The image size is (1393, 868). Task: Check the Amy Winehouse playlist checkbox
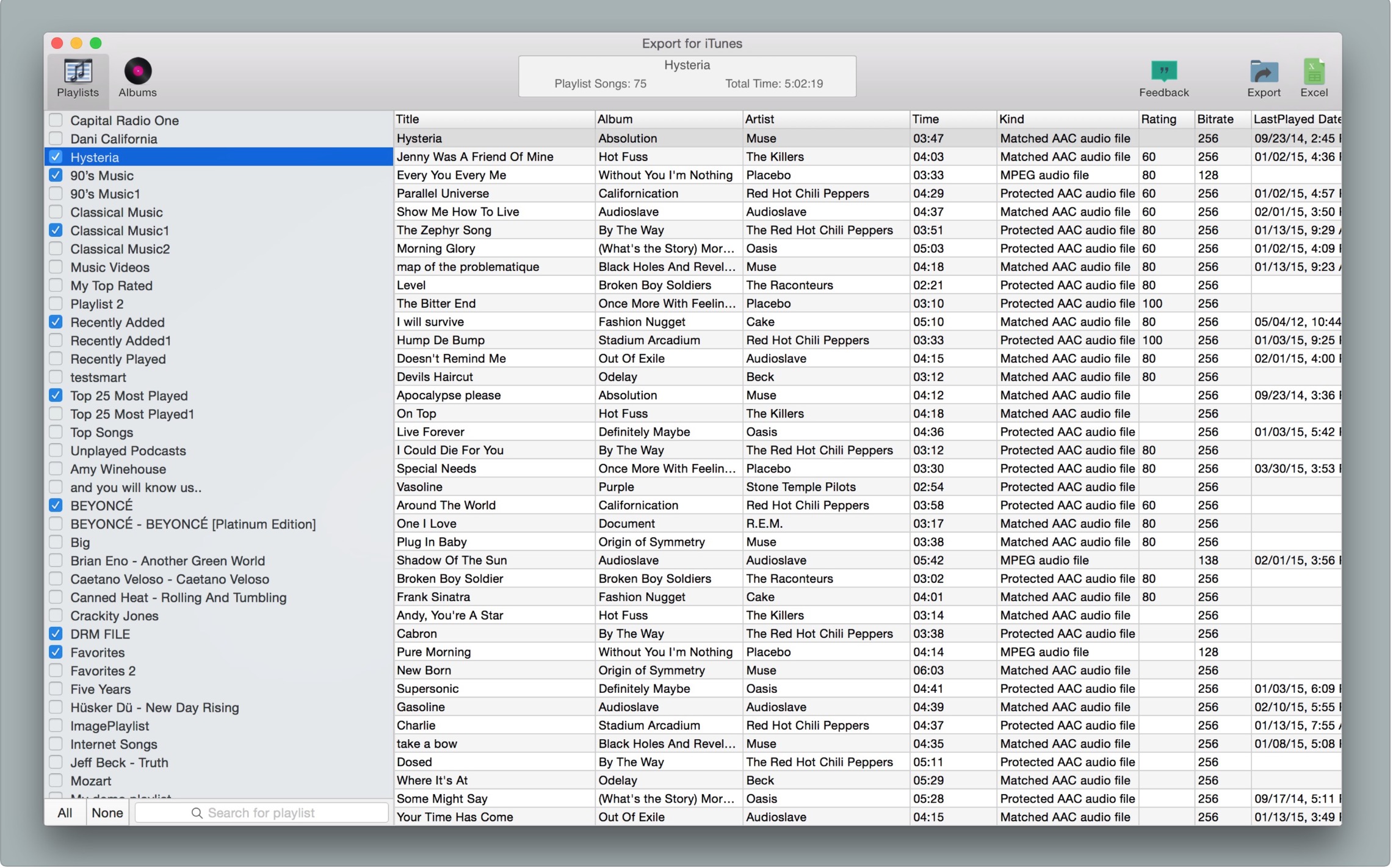point(56,469)
